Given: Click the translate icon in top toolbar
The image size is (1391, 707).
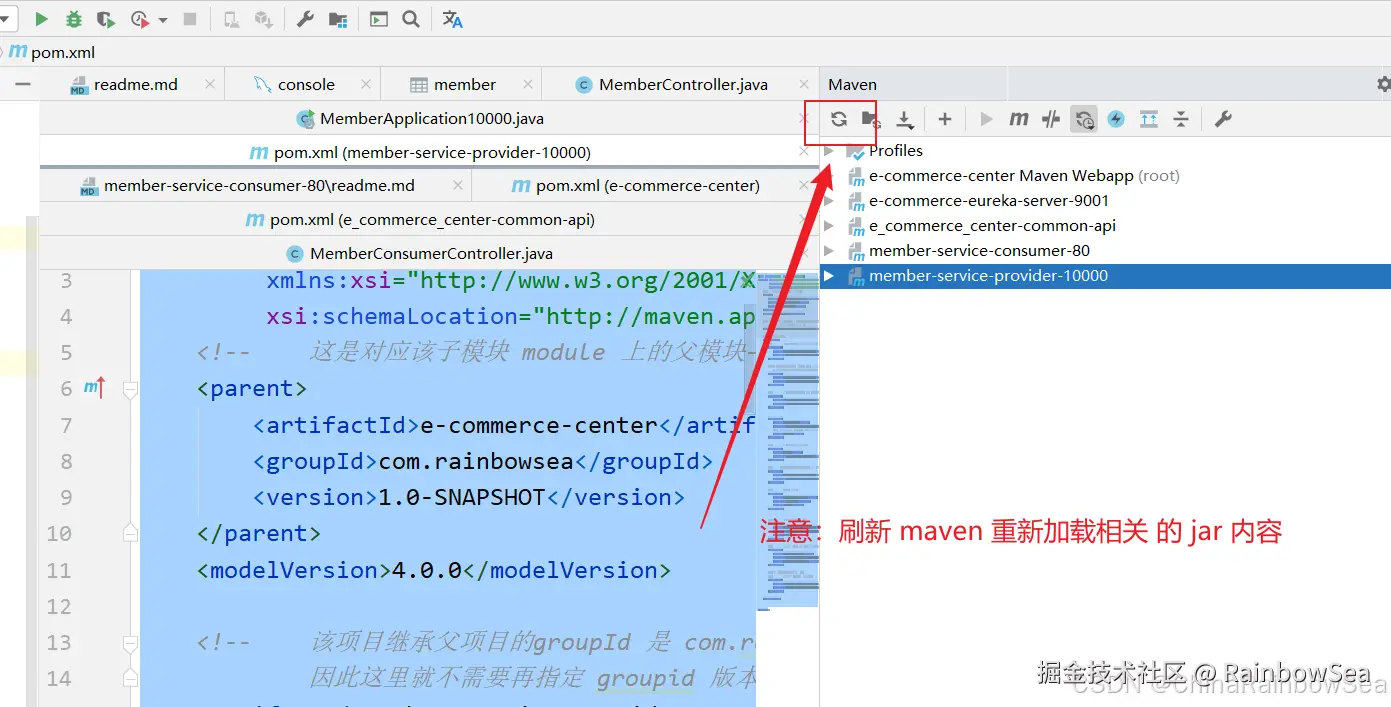Looking at the screenshot, I should point(453,19).
